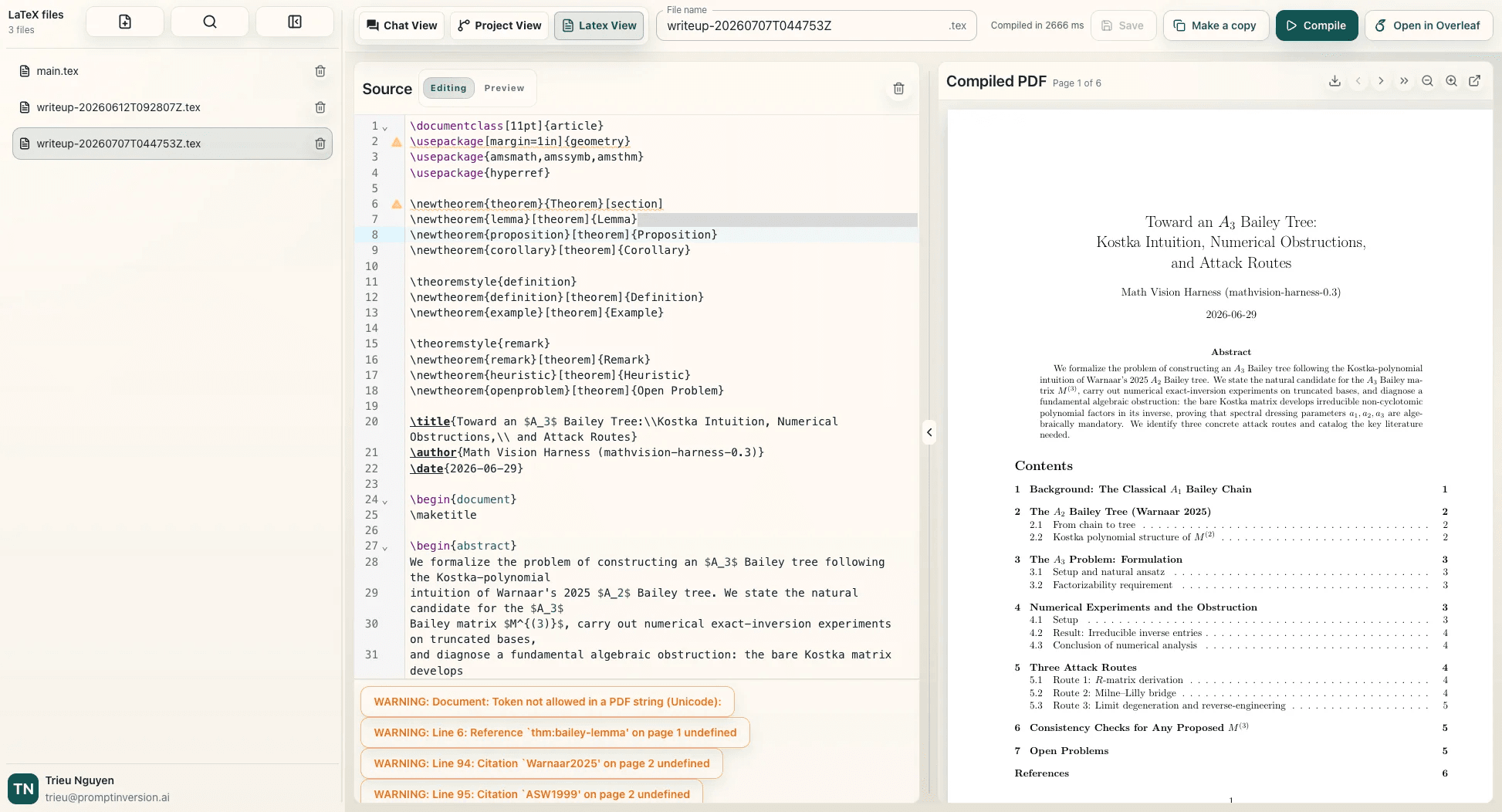Click the Warnaar2025 citation warning
The width and height of the screenshot is (1502, 812).
(541, 763)
